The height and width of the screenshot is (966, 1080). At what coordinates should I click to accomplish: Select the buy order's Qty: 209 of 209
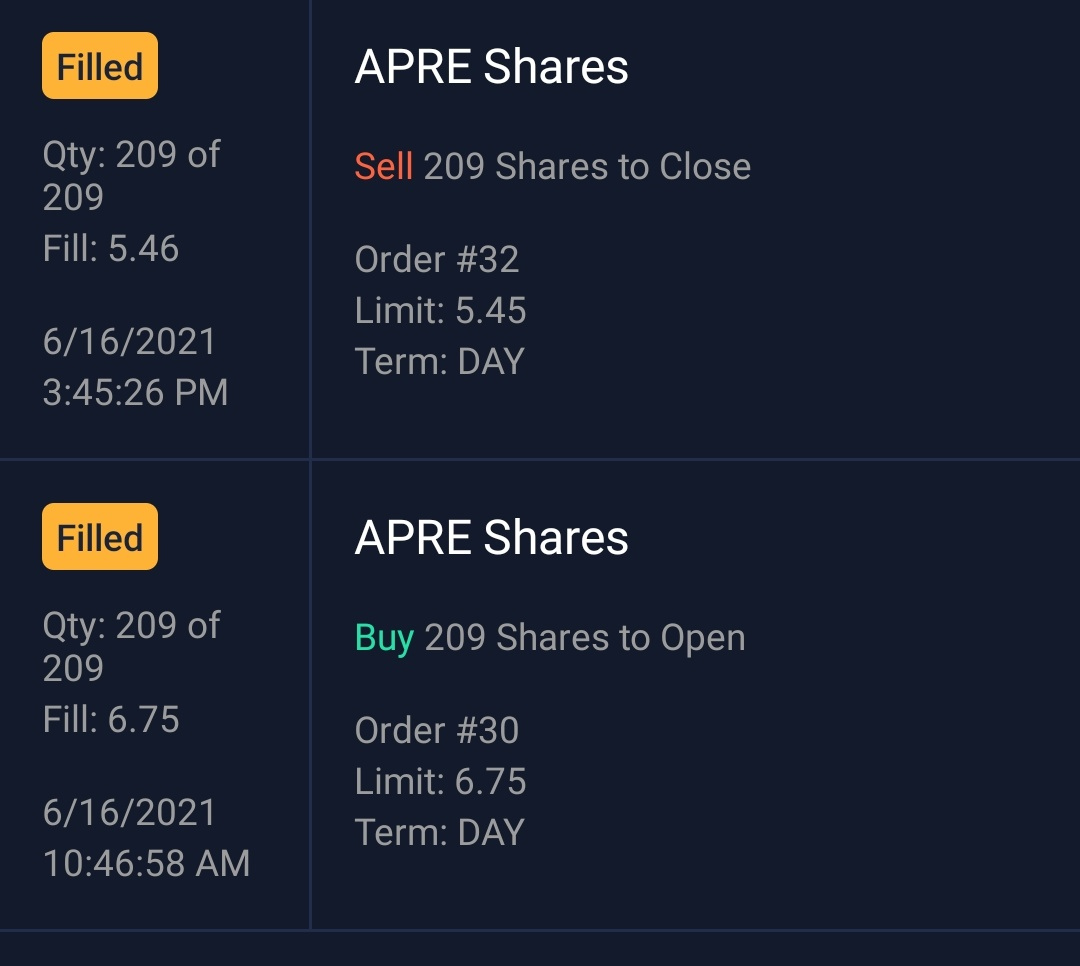(x=131, y=646)
